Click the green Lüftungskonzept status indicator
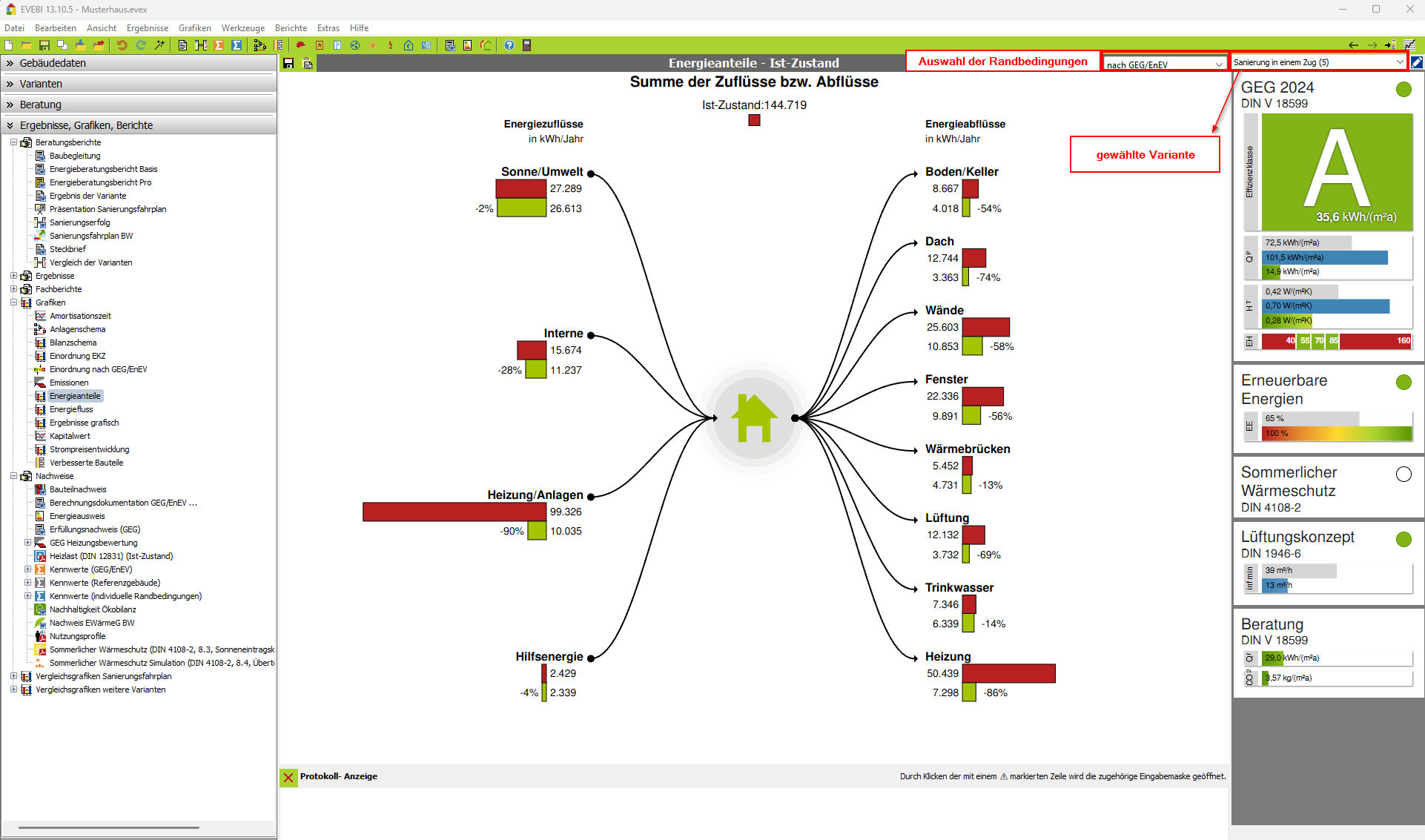Screen dimensions: 1425x840 pos(1403,540)
